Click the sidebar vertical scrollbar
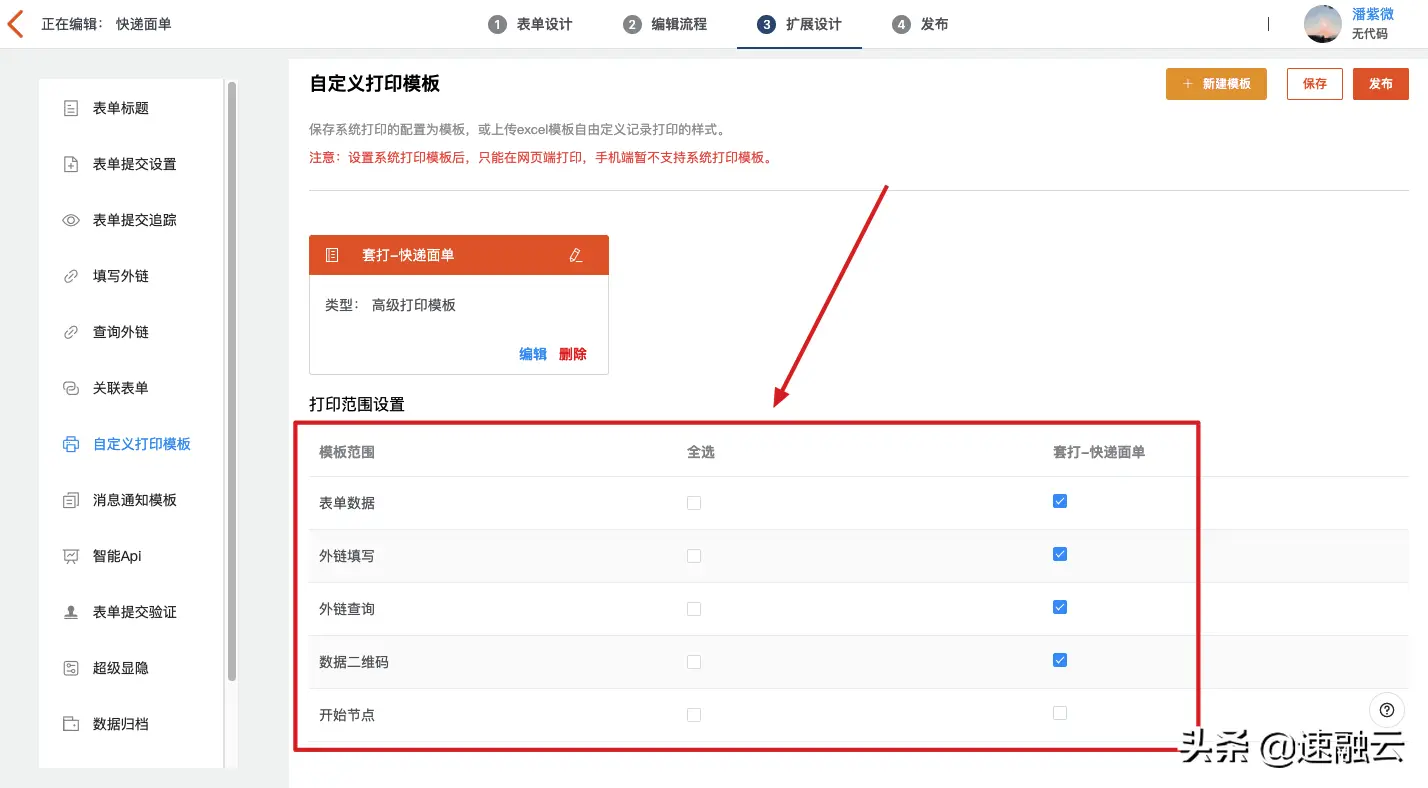The image size is (1428, 788). click(x=232, y=380)
